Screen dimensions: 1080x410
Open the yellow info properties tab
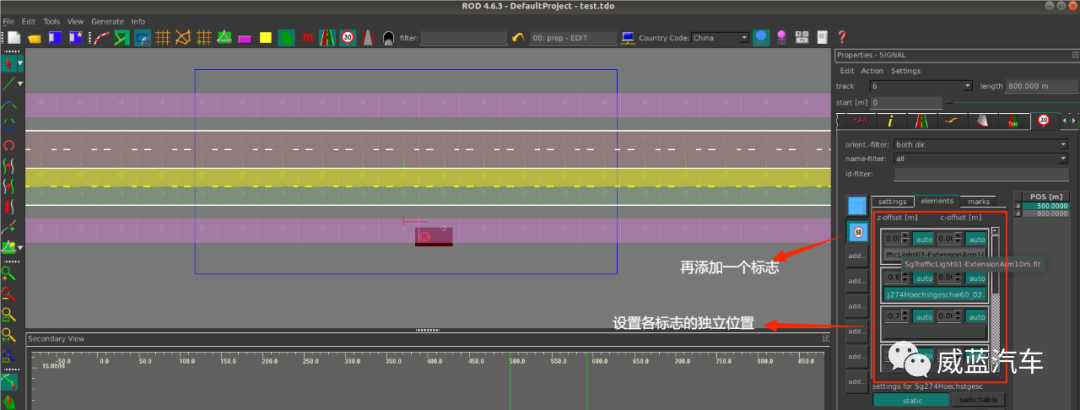click(x=891, y=121)
